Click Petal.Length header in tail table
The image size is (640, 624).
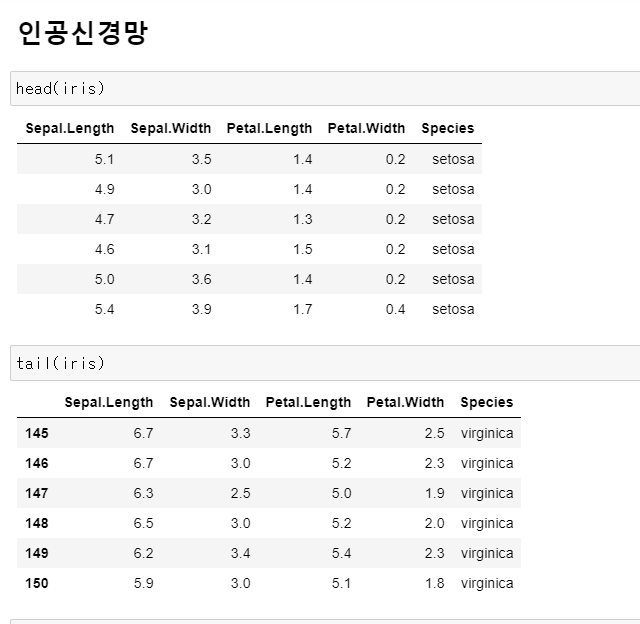click(308, 402)
